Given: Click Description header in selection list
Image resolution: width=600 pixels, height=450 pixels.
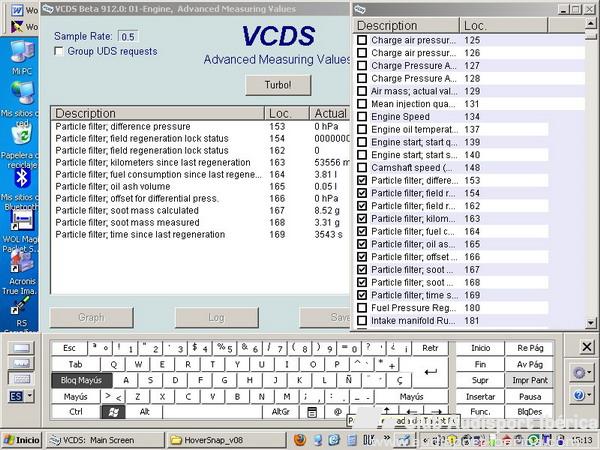Looking at the screenshot, I should coord(406,26).
